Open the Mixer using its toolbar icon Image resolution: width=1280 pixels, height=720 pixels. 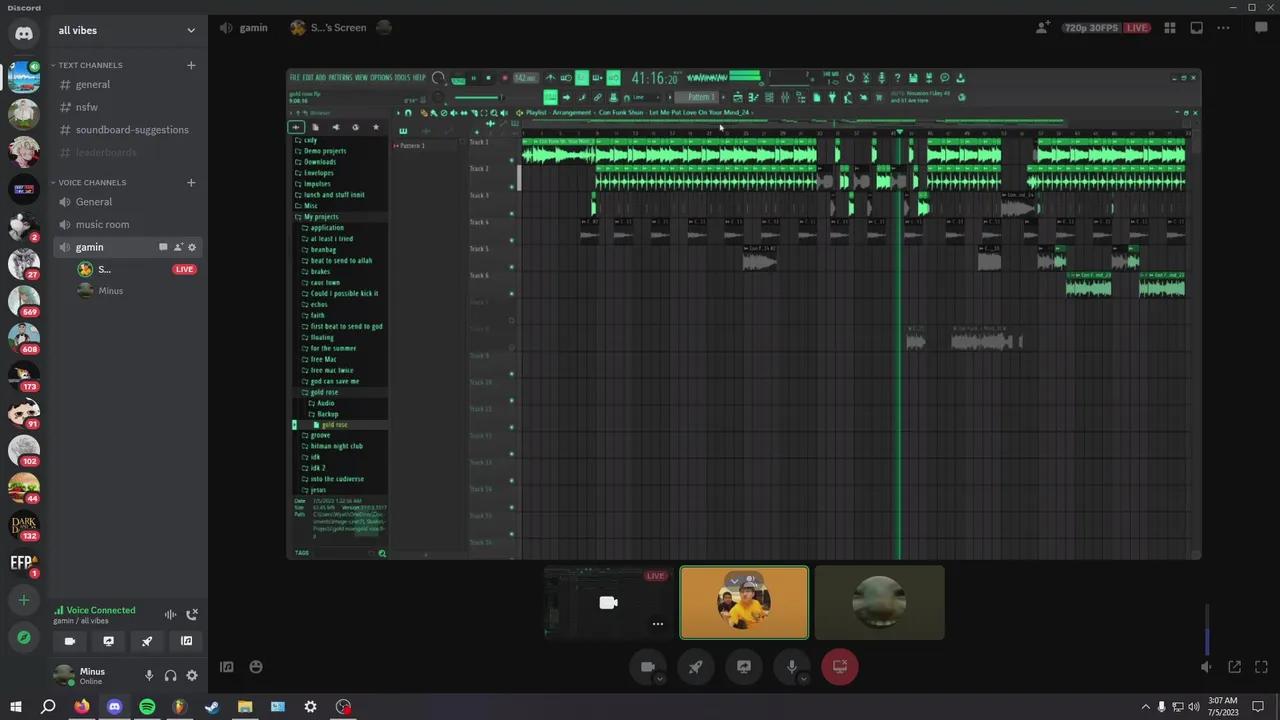point(785,97)
